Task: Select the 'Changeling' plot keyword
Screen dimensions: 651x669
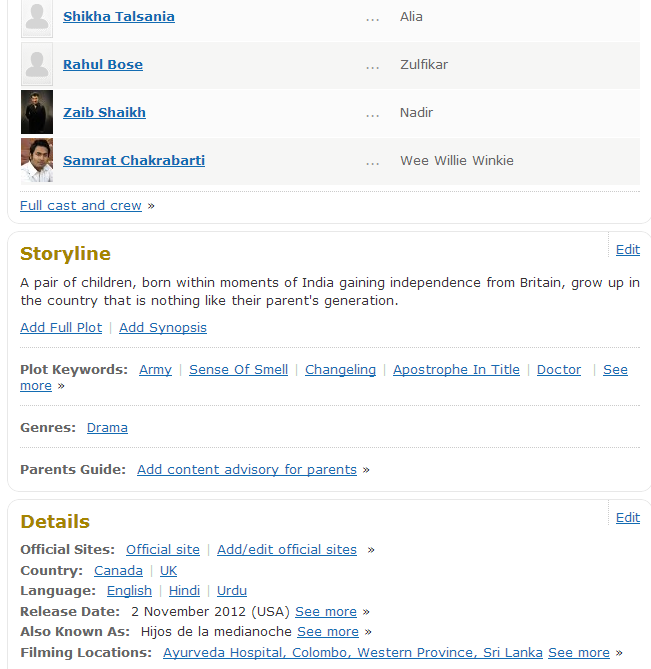Action: [x=340, y=370]
